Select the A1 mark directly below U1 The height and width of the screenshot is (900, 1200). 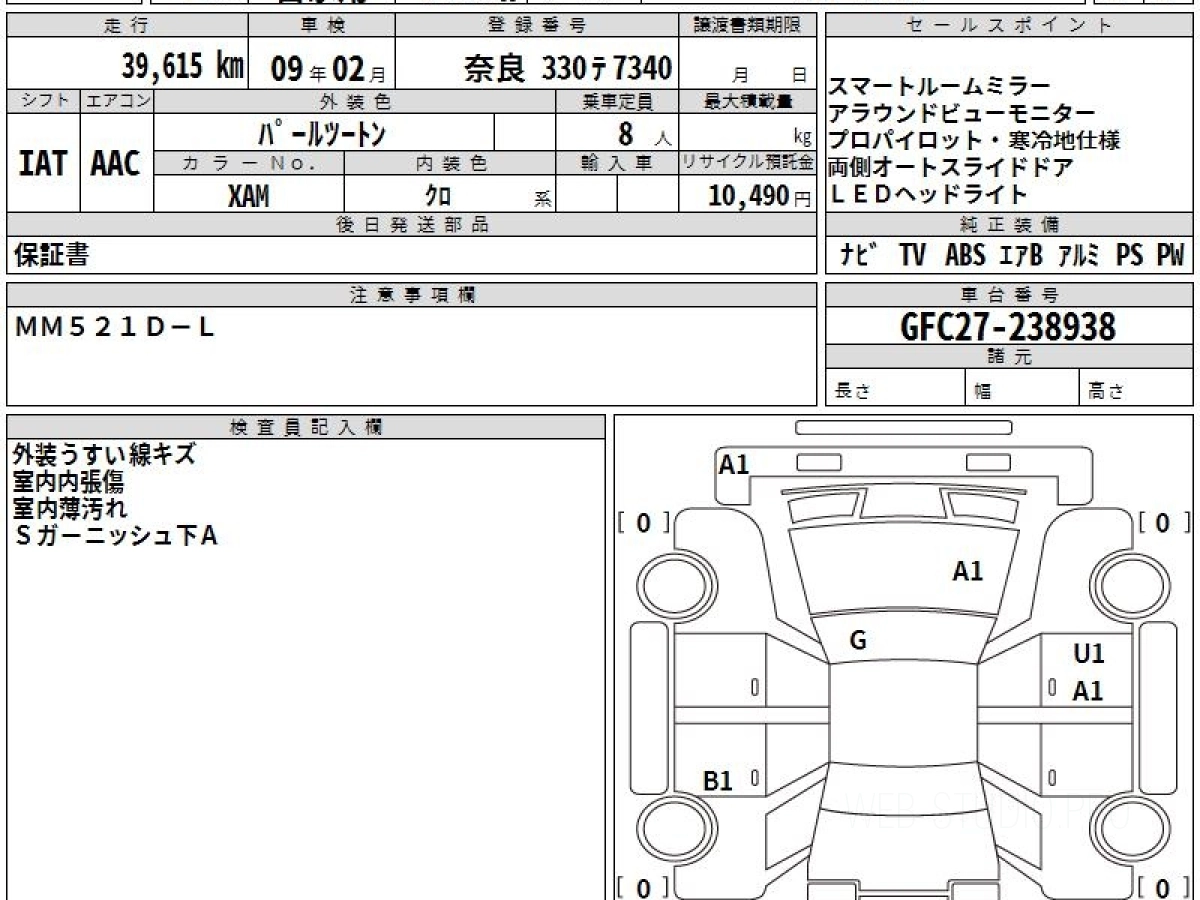tap(1088, 691)
